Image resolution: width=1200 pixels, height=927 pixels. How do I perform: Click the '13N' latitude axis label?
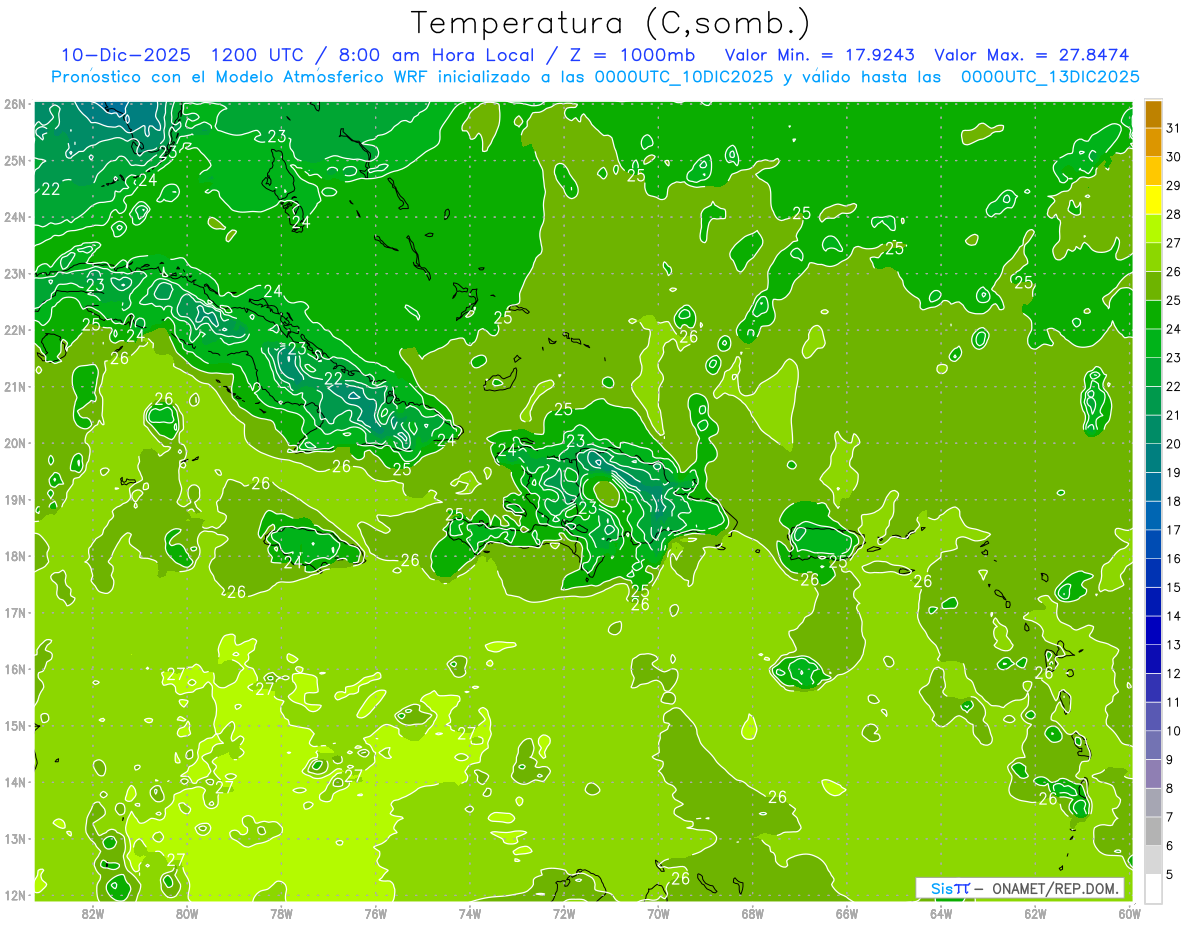coord(14,838)
